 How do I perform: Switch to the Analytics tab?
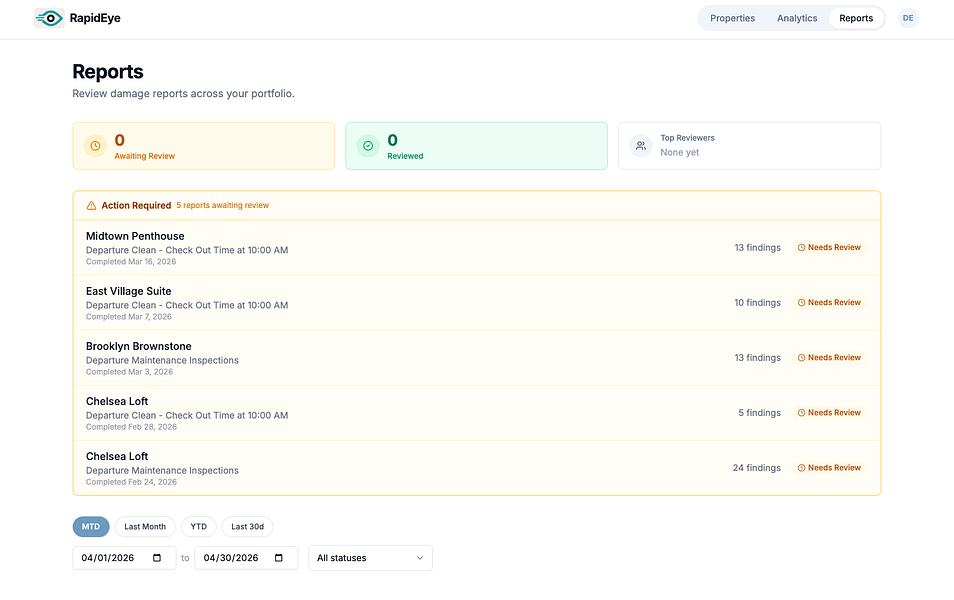[x=797, y=18]
